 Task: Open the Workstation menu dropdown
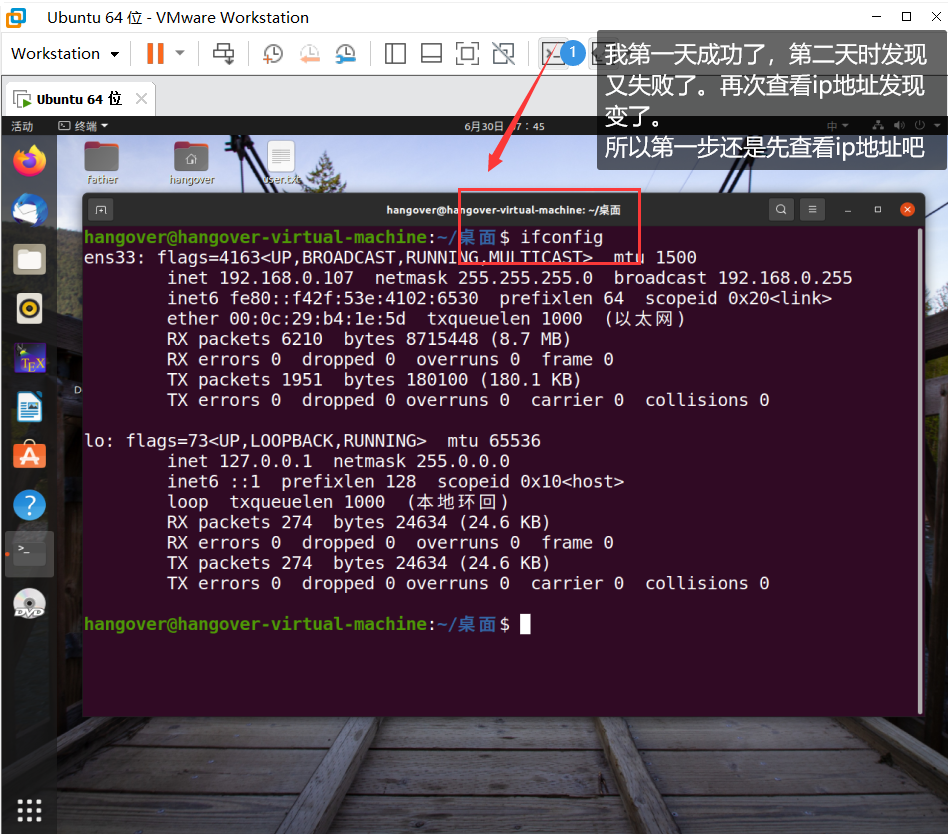click(65, 54)
